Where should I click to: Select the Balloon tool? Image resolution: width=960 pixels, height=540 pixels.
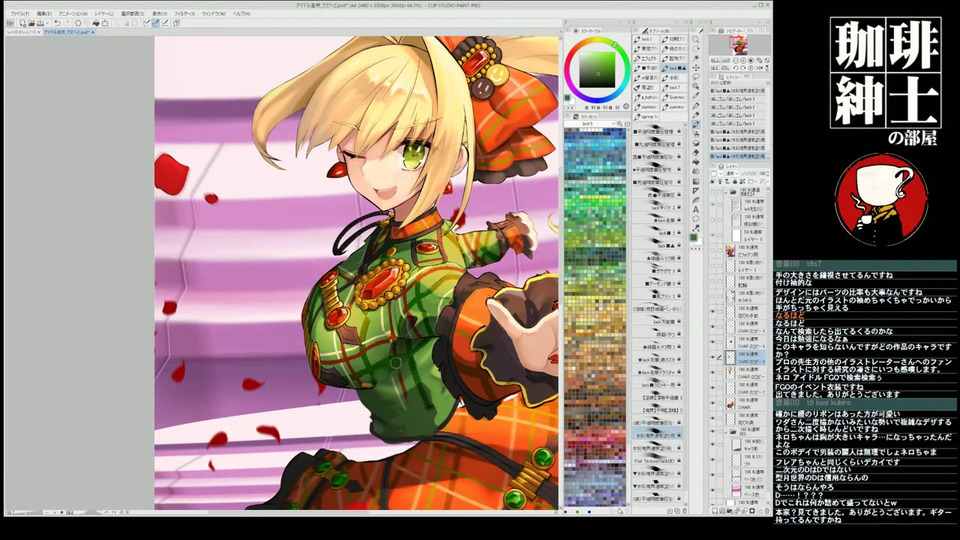pyautogui.click(x=696, y=219)
